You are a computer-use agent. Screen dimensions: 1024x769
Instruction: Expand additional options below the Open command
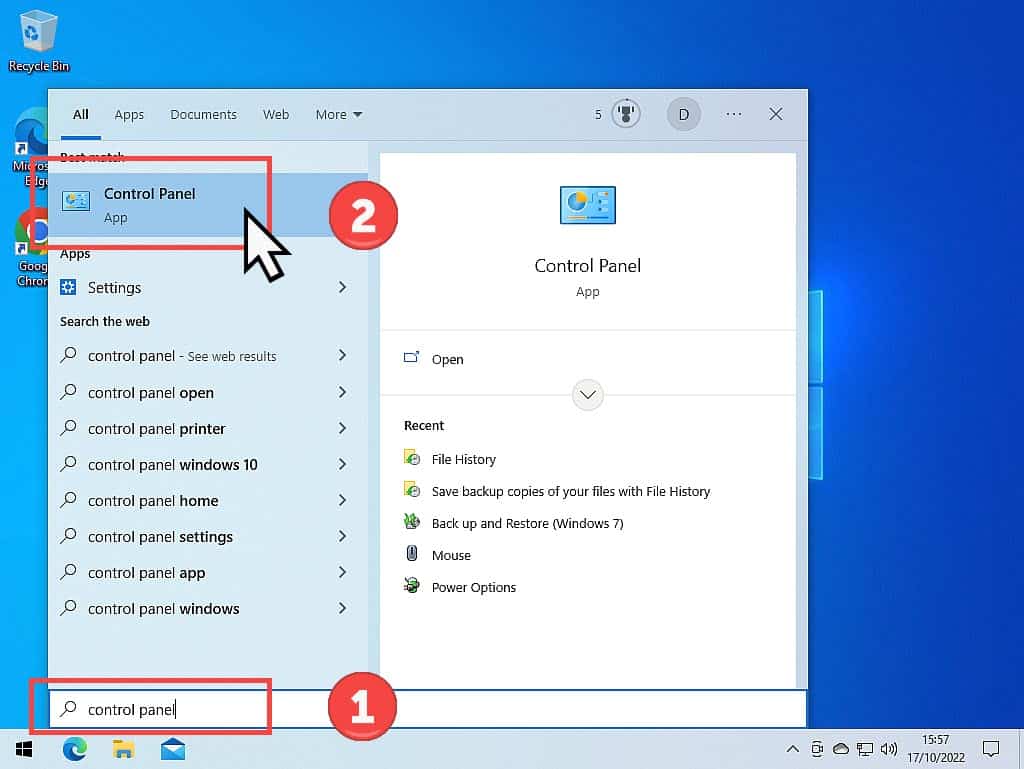pos(587,394)
